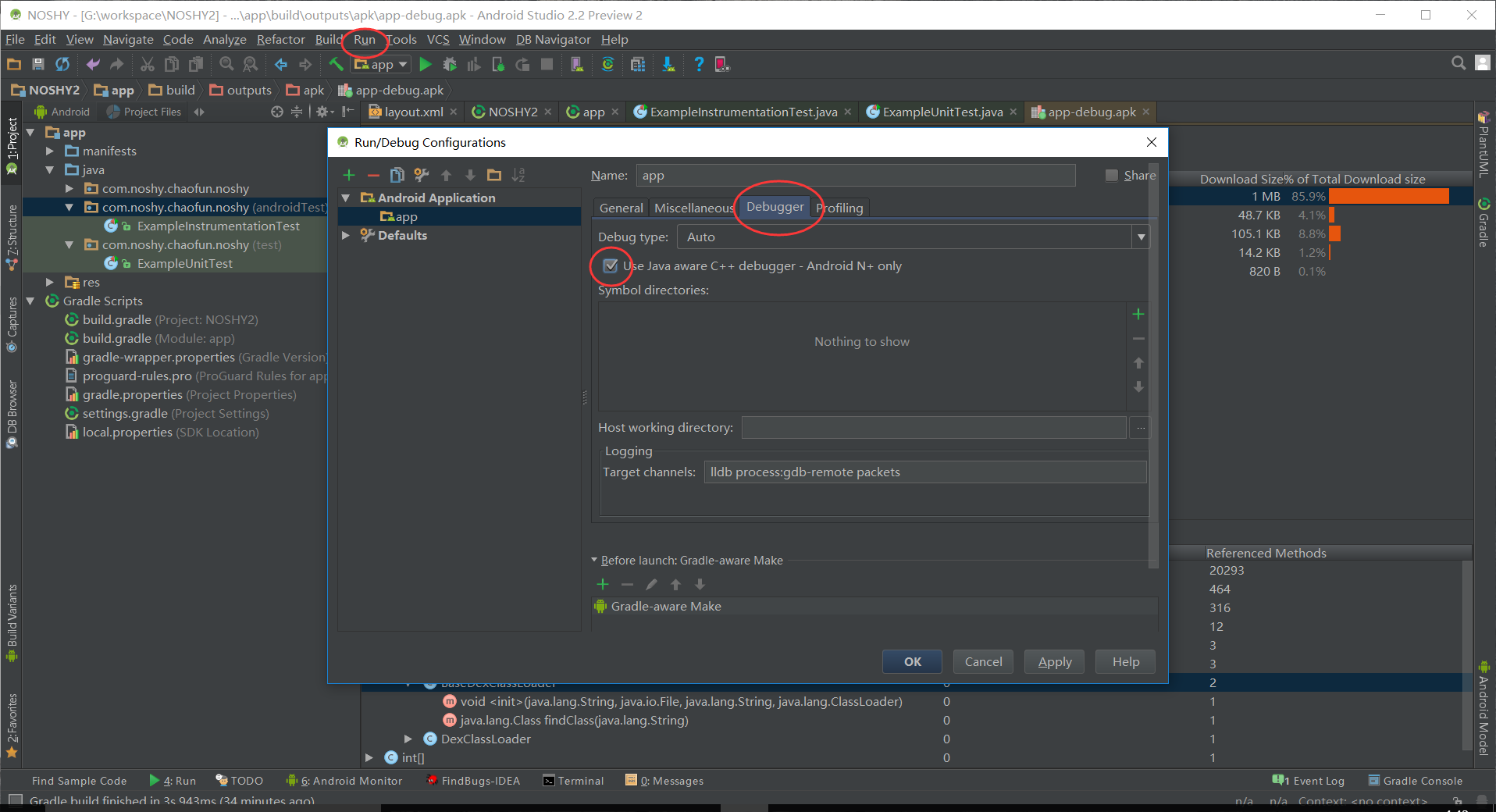Image resolution: width=1496 pixels, height=812 pixels.
Task: Collapse the Android Application tree node
Action: [346, 198]
